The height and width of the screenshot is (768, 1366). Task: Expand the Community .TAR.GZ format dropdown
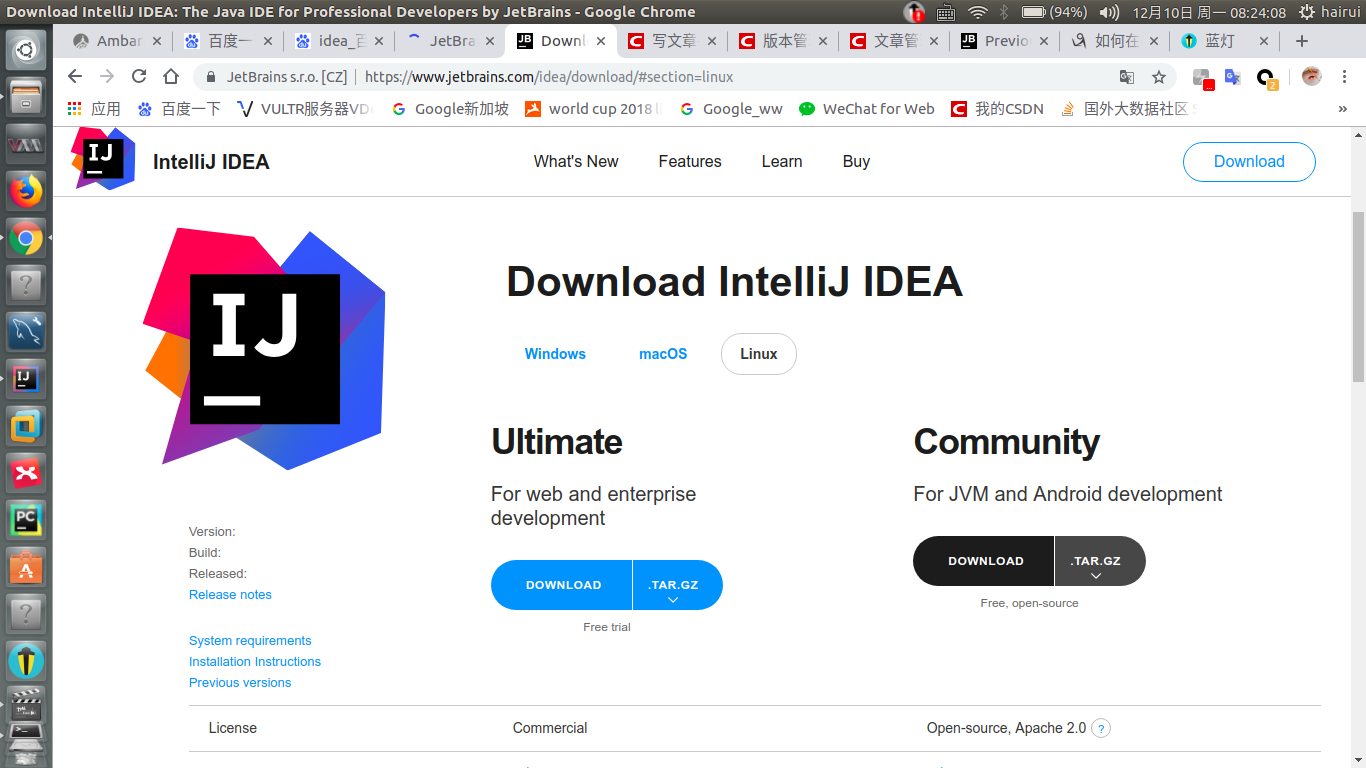(1099, 561)
